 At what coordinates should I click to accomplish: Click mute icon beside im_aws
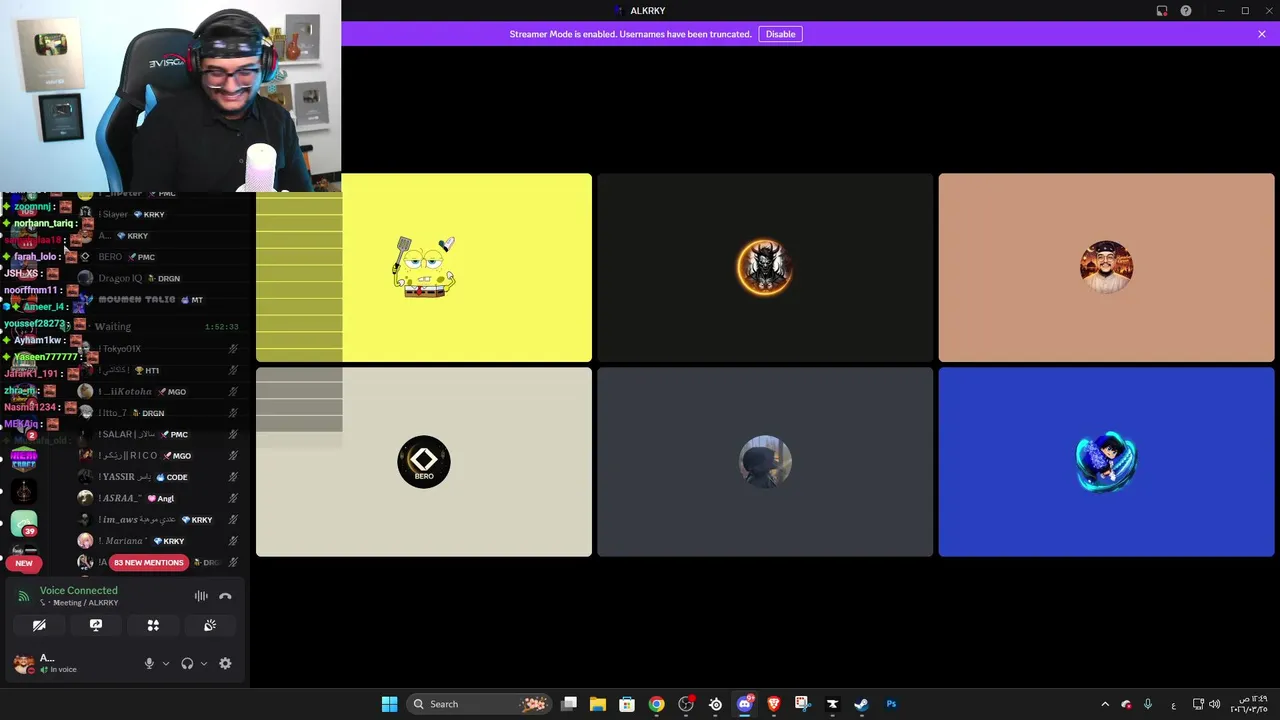pyautogui.click(x=233, y=520)
